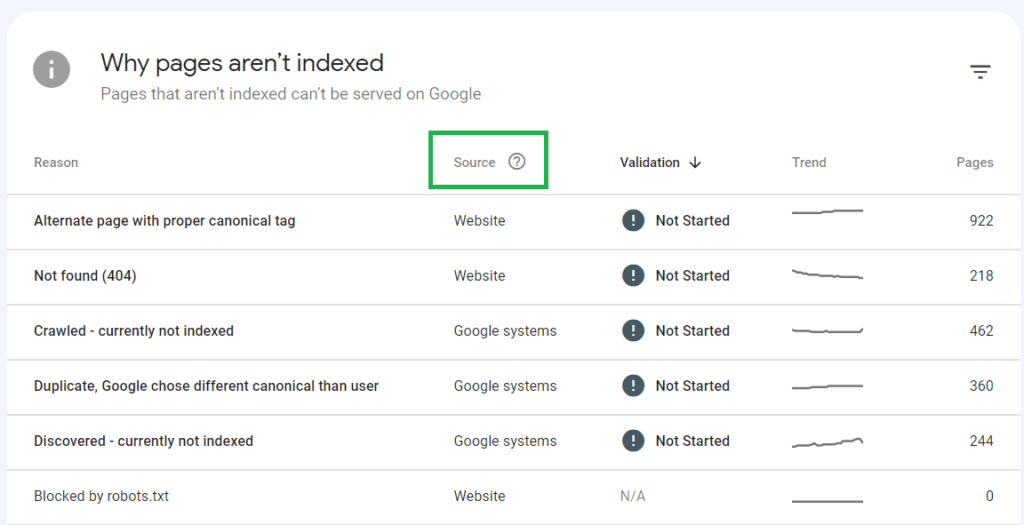Click trend sparkline for Blocked by robots.txt
Viewport: 1024px width, 525px height.
[827, 501]
